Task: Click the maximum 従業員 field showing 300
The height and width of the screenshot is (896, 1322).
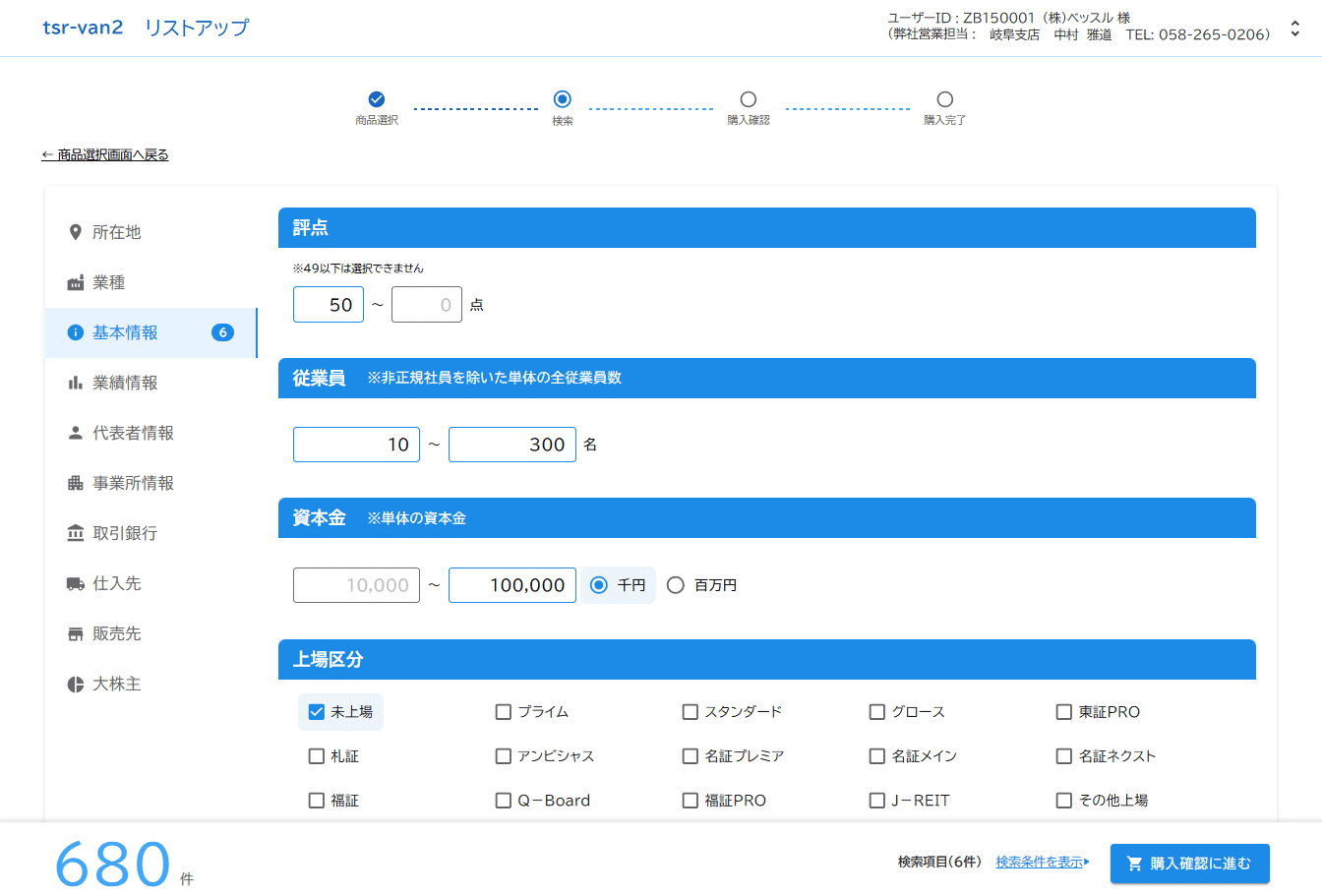Action: coord(512,445)
